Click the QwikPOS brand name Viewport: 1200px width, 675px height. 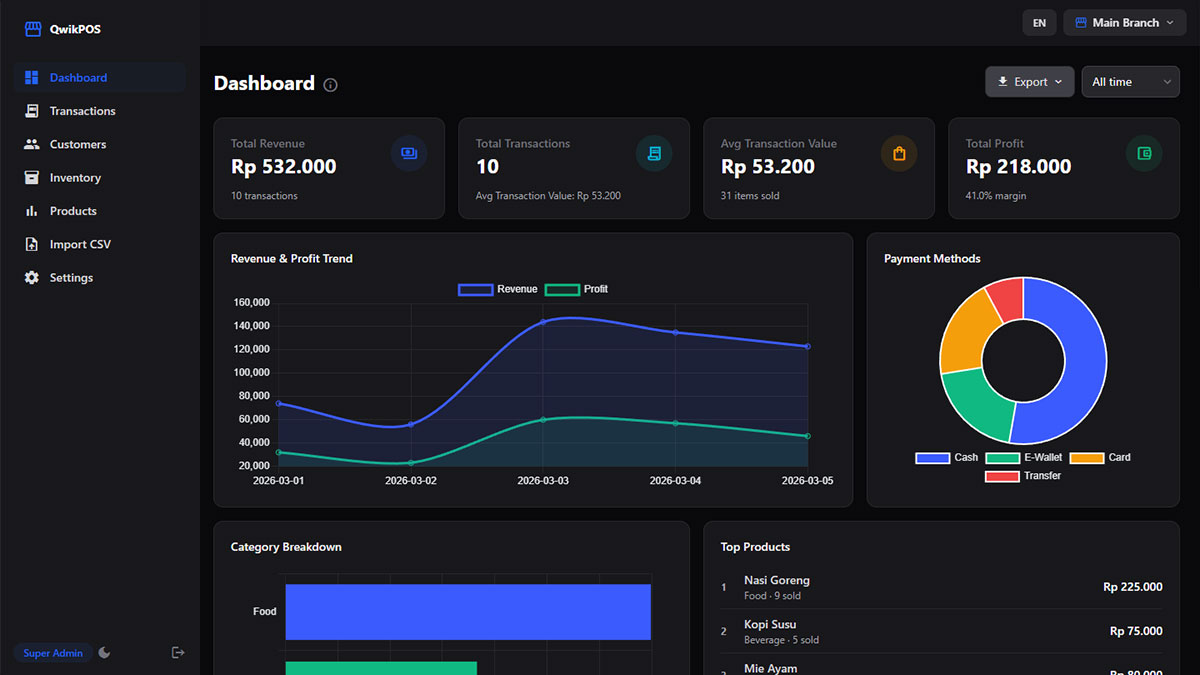(x=75, y=29)
